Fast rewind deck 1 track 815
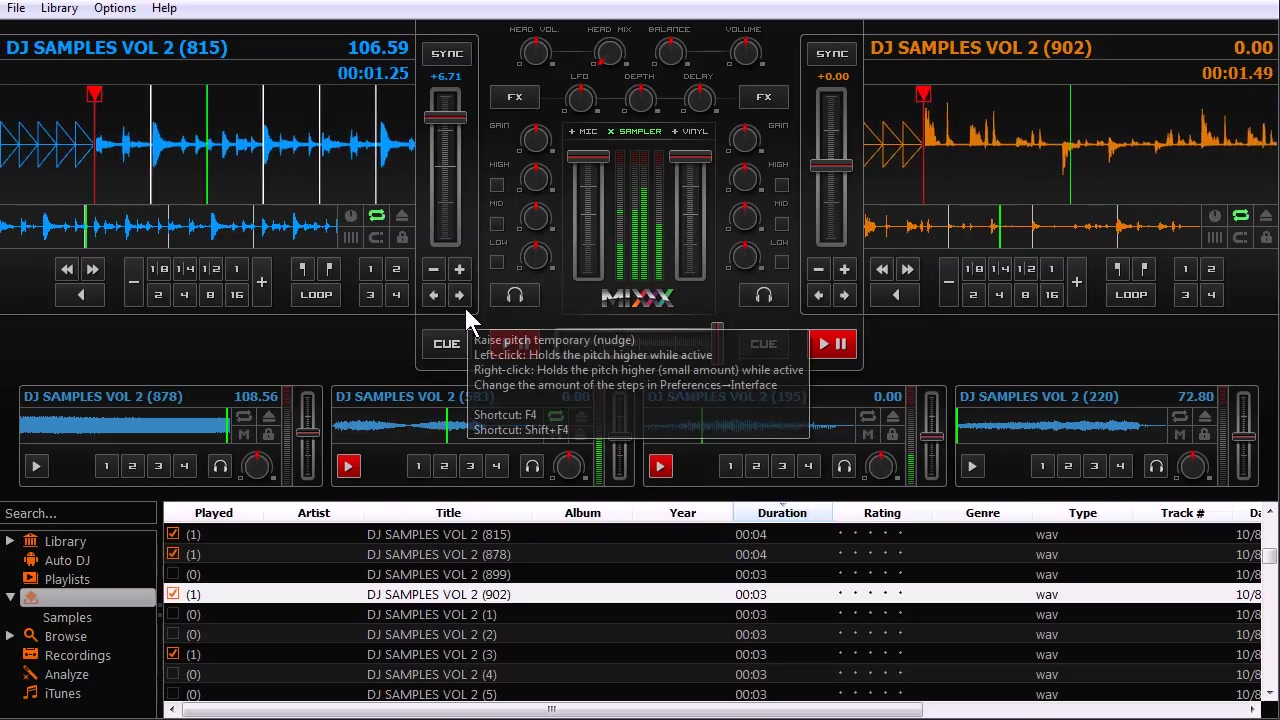Screen dimensions: 1280x720 (x=67, y=269)
